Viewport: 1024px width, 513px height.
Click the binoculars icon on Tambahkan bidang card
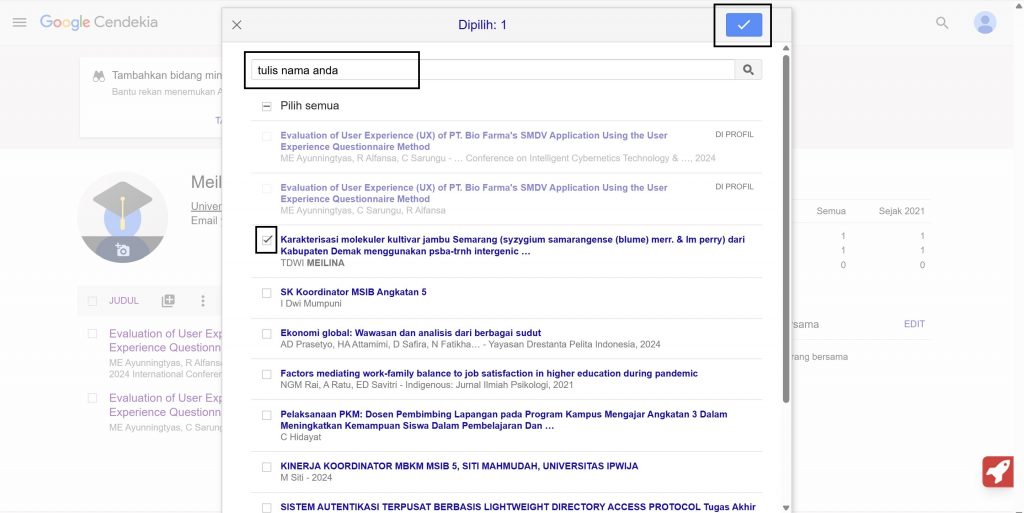point(99,76)
